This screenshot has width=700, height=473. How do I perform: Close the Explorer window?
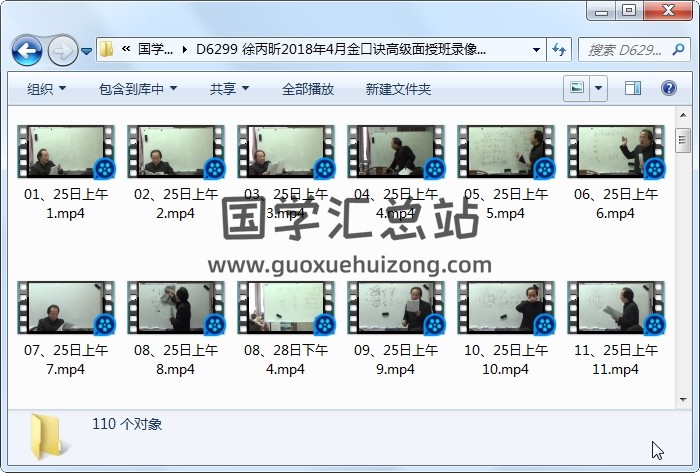click(667, 11)
